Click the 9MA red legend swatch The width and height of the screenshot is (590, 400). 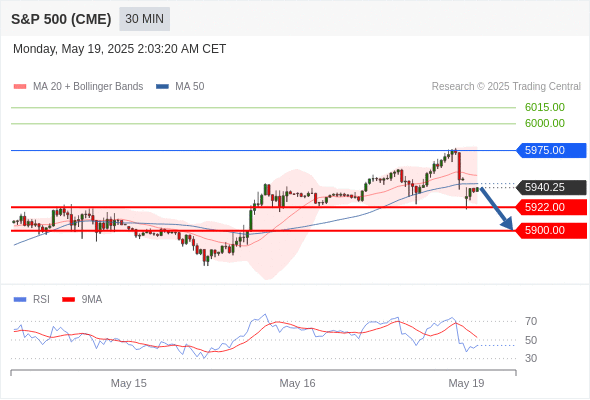pyautogui.click(x=68, y=300)
